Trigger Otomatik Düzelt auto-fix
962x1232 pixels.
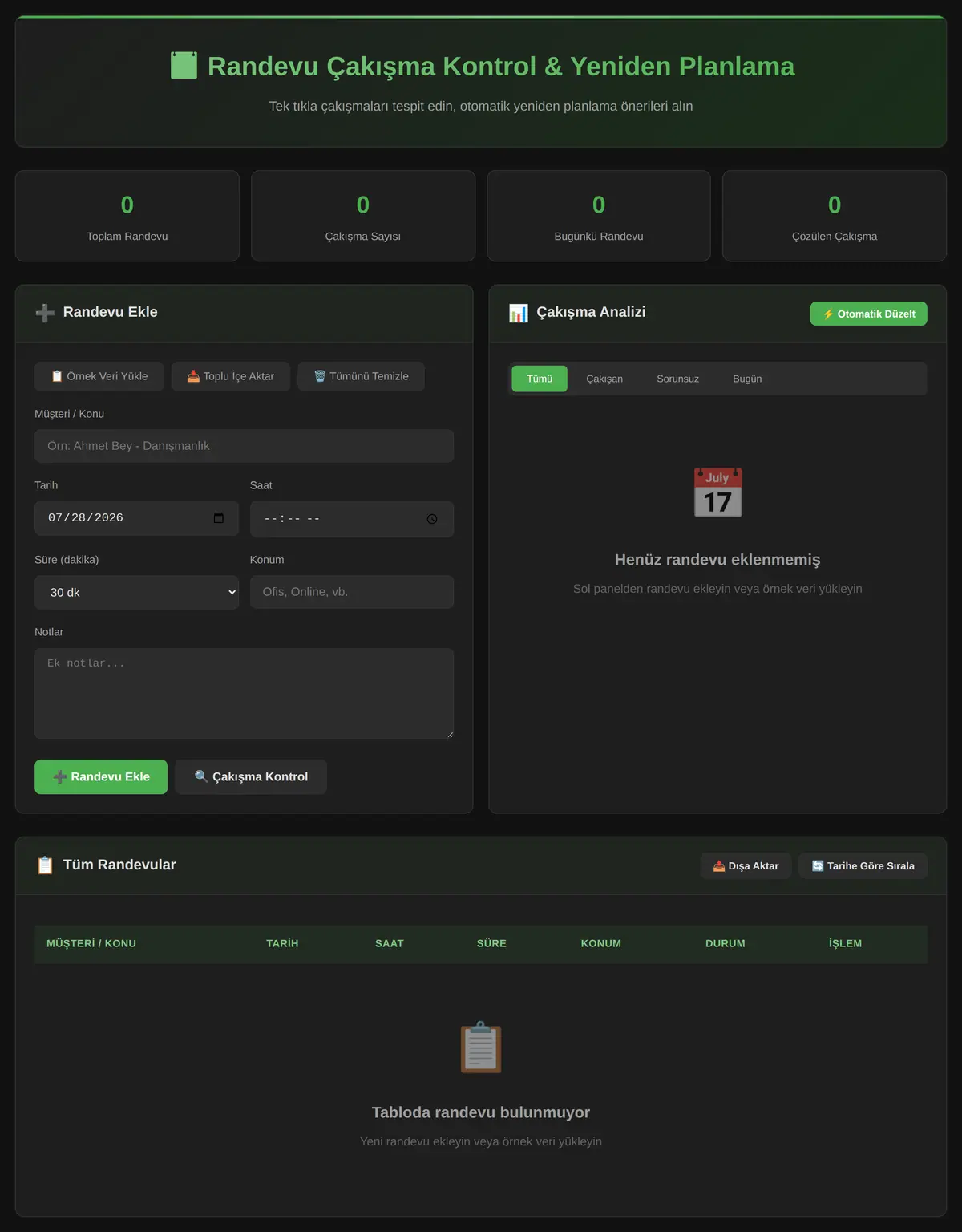(x=868, y=314)
